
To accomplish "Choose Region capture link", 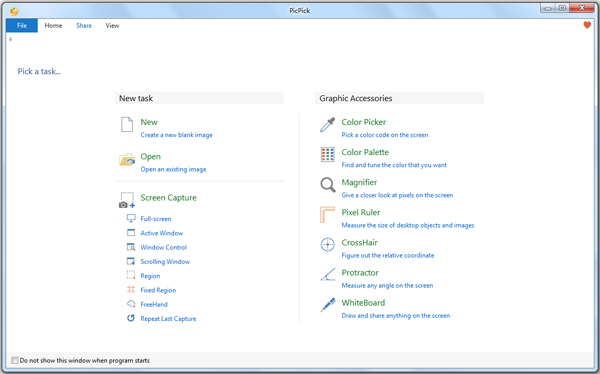I will (x=150, y=276).
